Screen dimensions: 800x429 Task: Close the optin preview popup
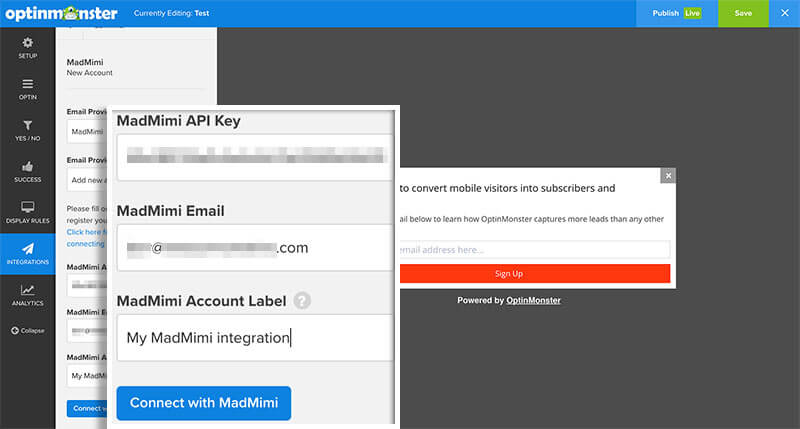point(668,175)
